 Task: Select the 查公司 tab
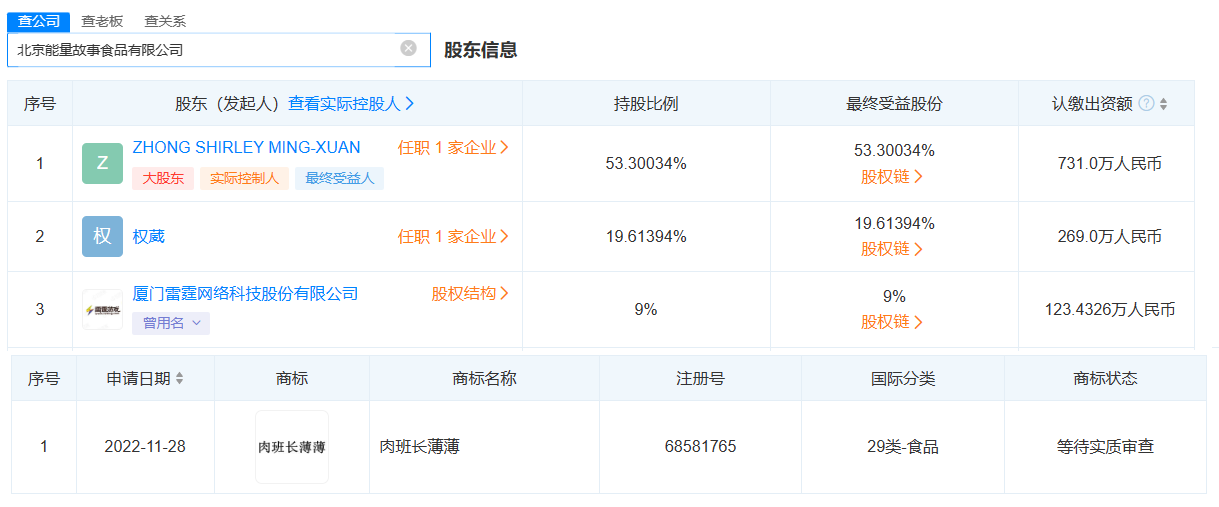[x=39, y=21]
